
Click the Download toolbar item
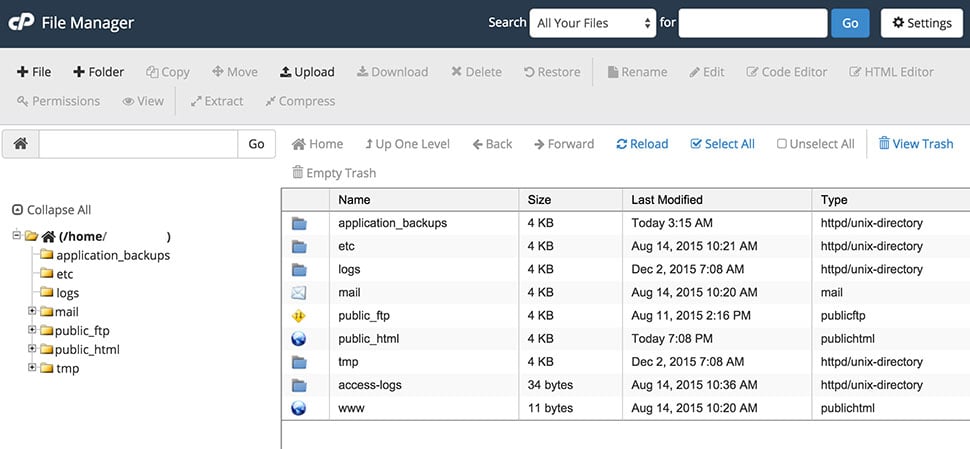pos(392,72)
